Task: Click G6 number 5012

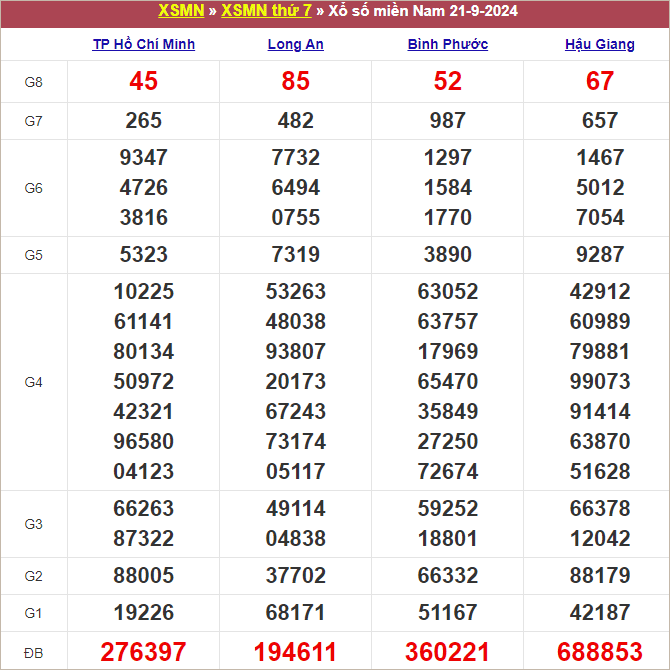Action: tap(600, 188)
